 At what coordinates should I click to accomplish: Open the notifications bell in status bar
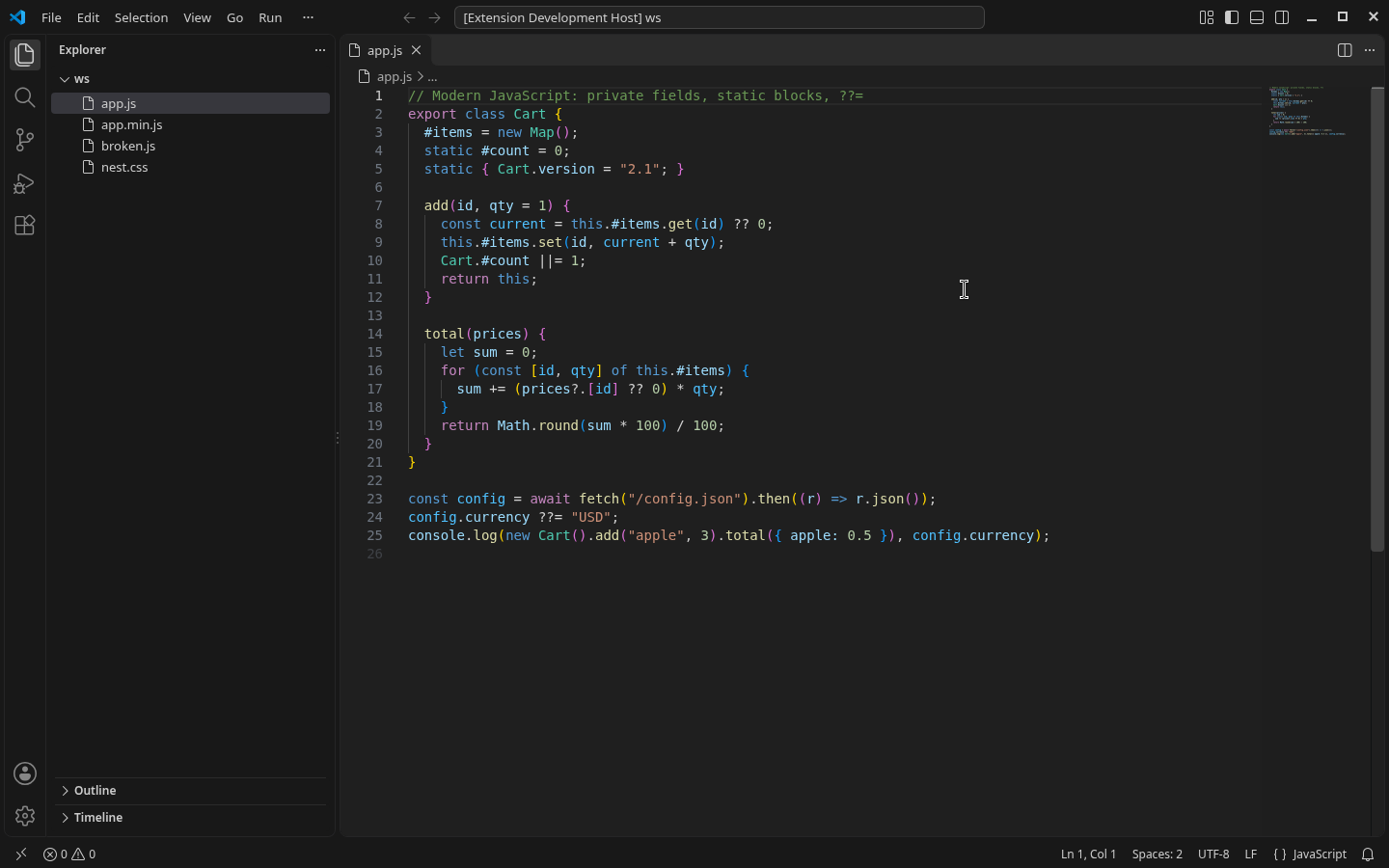coord(1368,854)
